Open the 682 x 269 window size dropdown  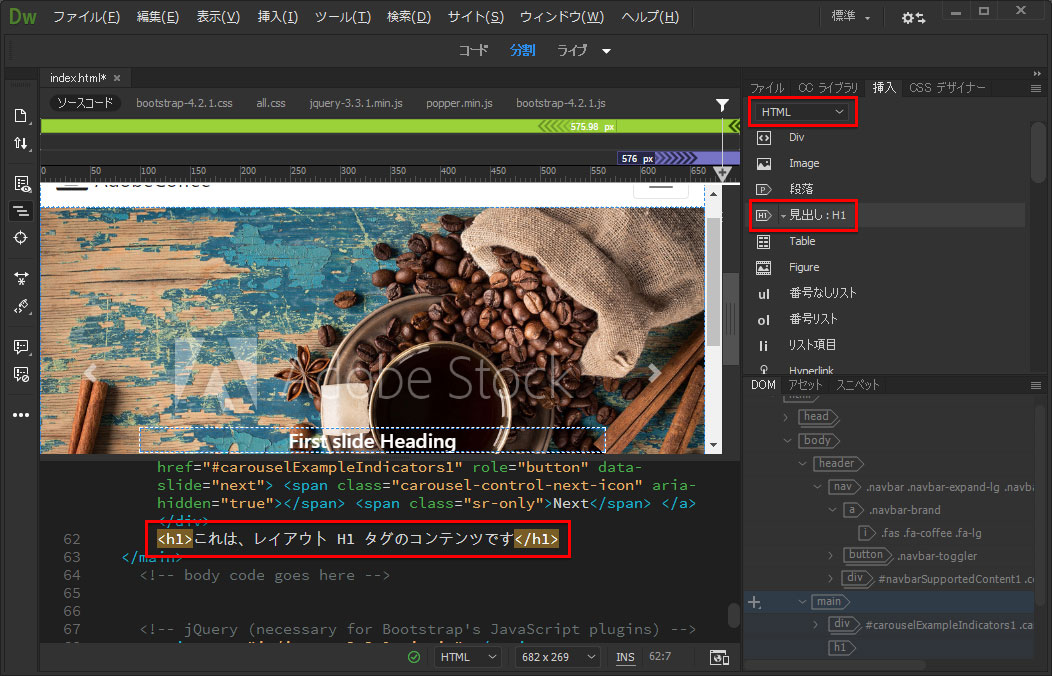pyautogui.click(x=558, y=657)
